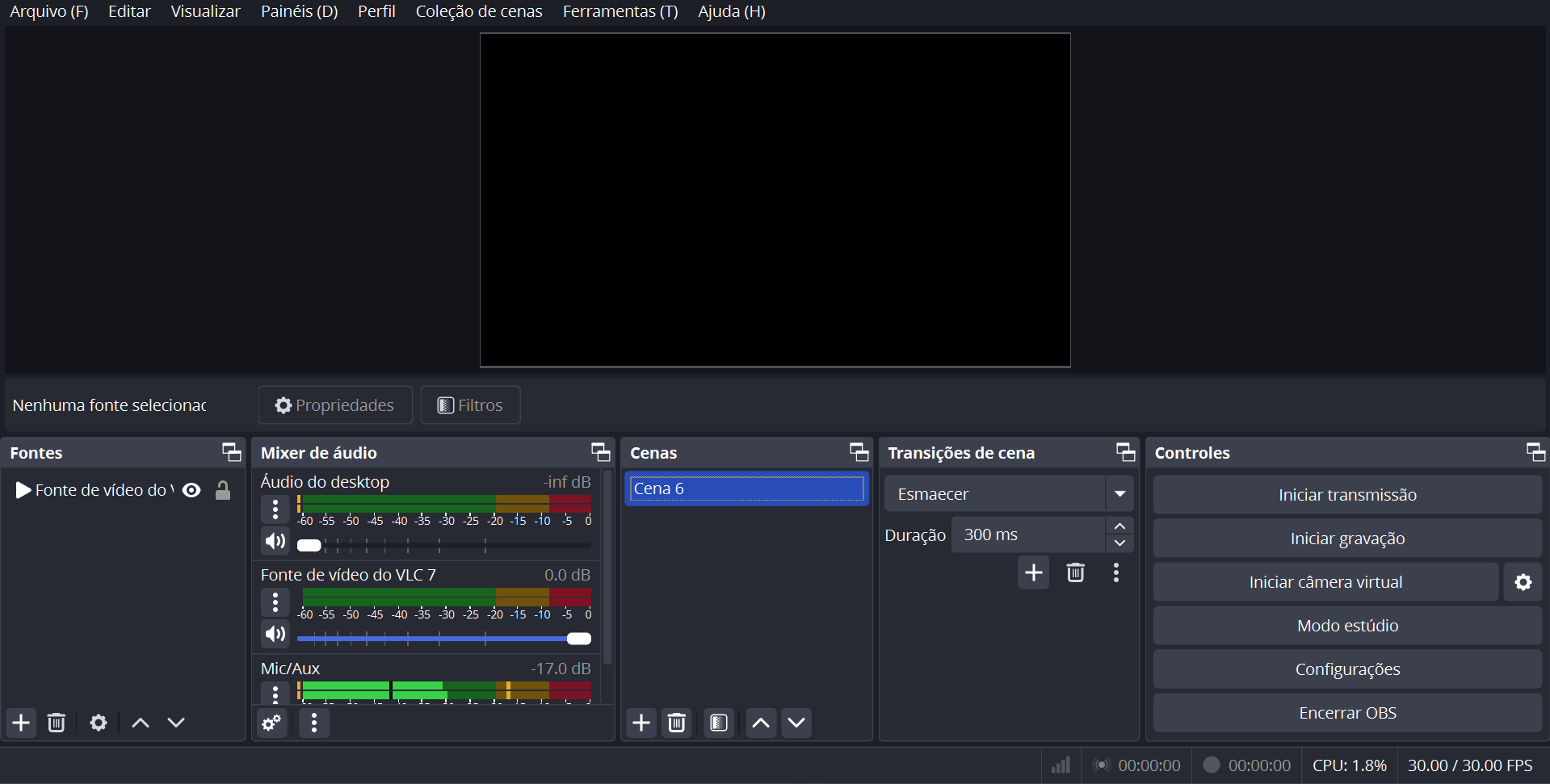
Task: Open transition properties three-dots menu
Action: tap(1116, 573)
